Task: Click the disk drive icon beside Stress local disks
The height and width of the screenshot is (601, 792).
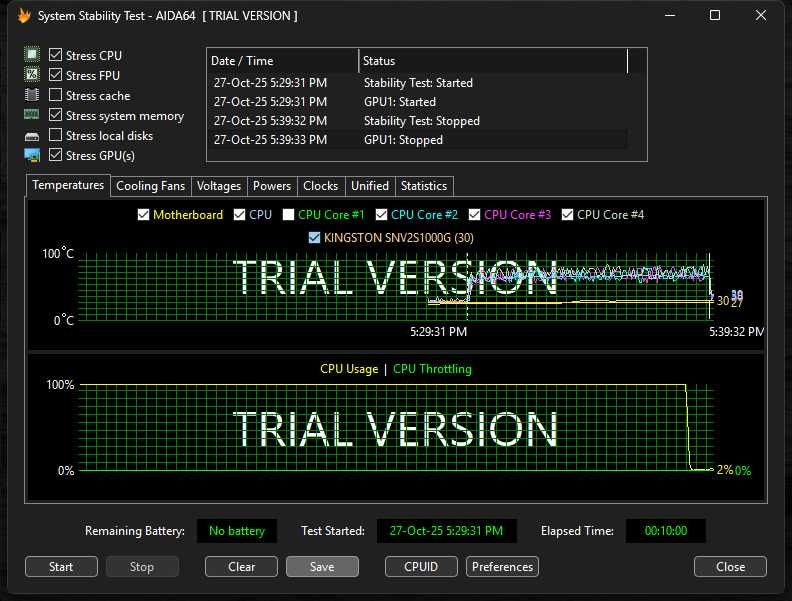Action: pos(32,136)
